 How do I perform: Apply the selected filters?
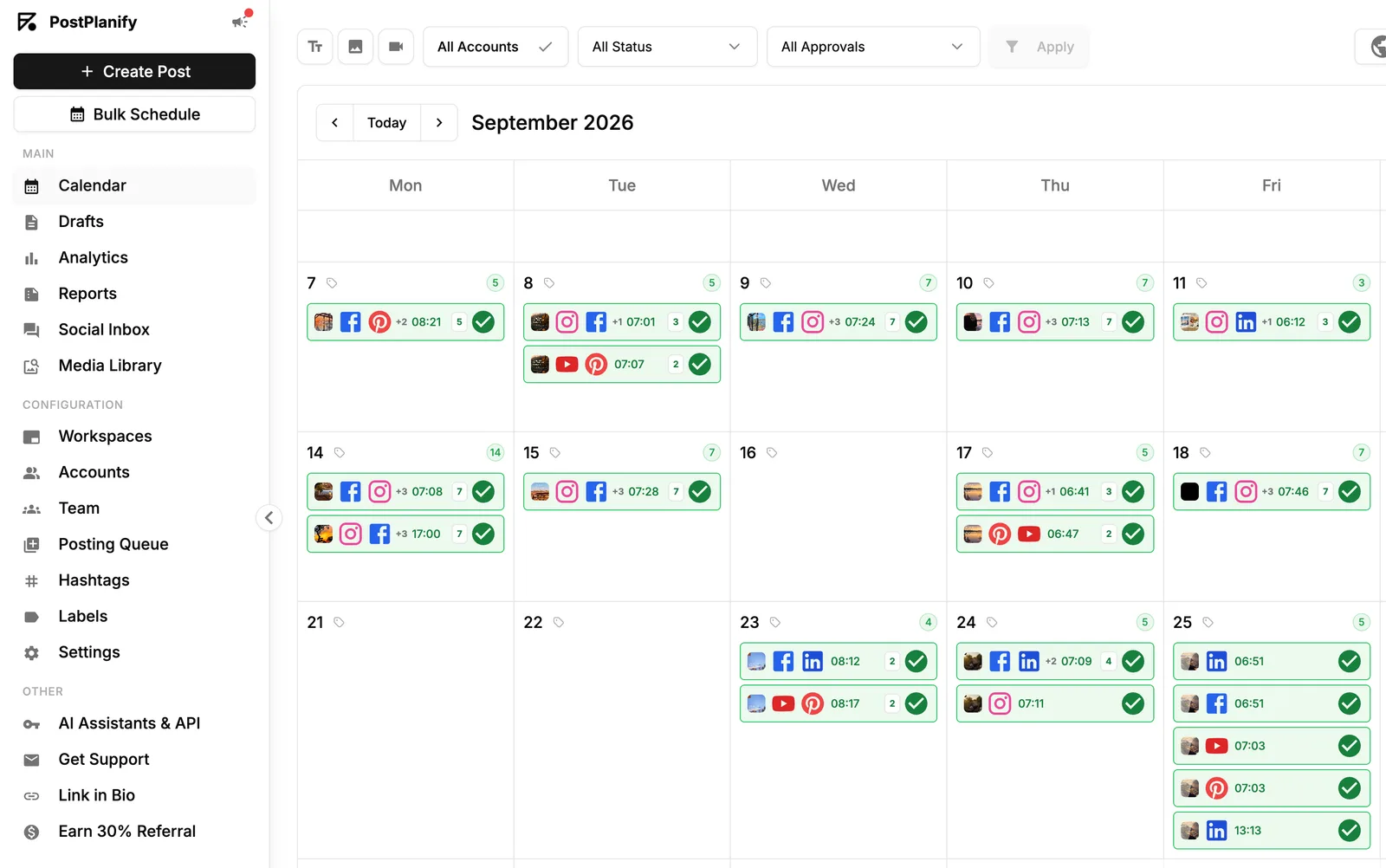1039,47
